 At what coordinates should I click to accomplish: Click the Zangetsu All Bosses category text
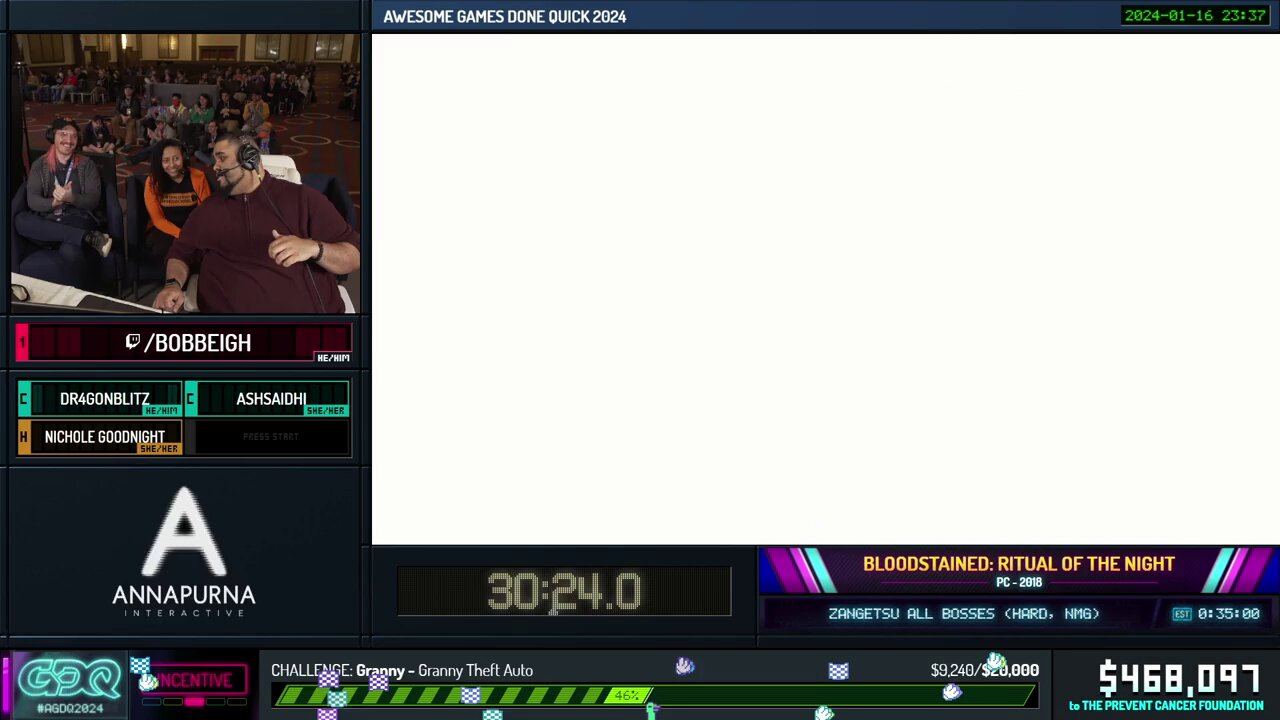[x=964, y=613]
